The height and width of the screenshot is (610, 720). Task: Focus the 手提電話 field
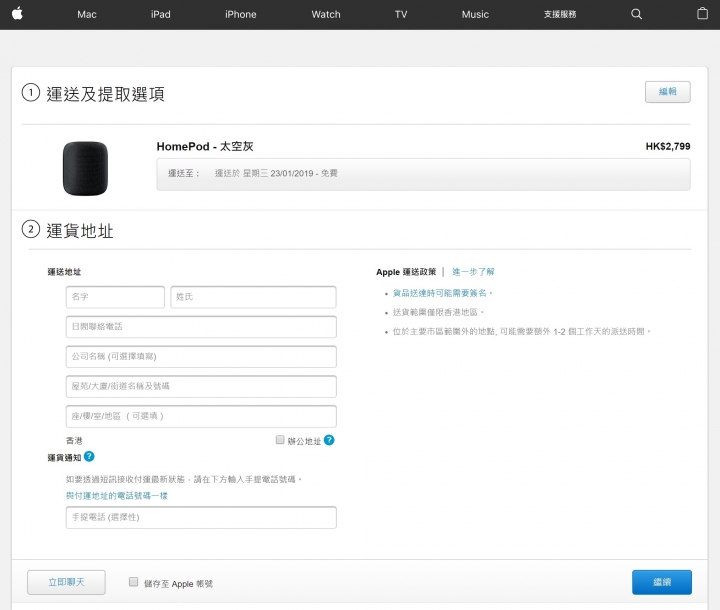(201, 518)
